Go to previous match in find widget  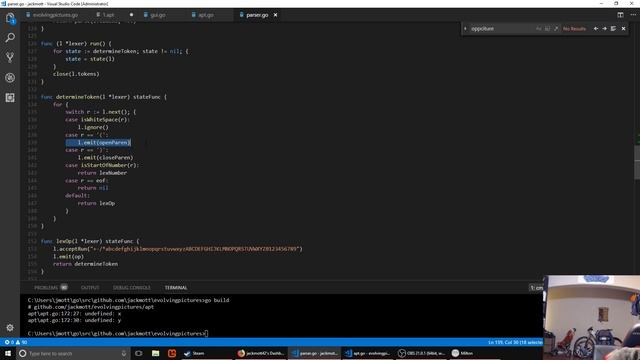pos(596,29)
